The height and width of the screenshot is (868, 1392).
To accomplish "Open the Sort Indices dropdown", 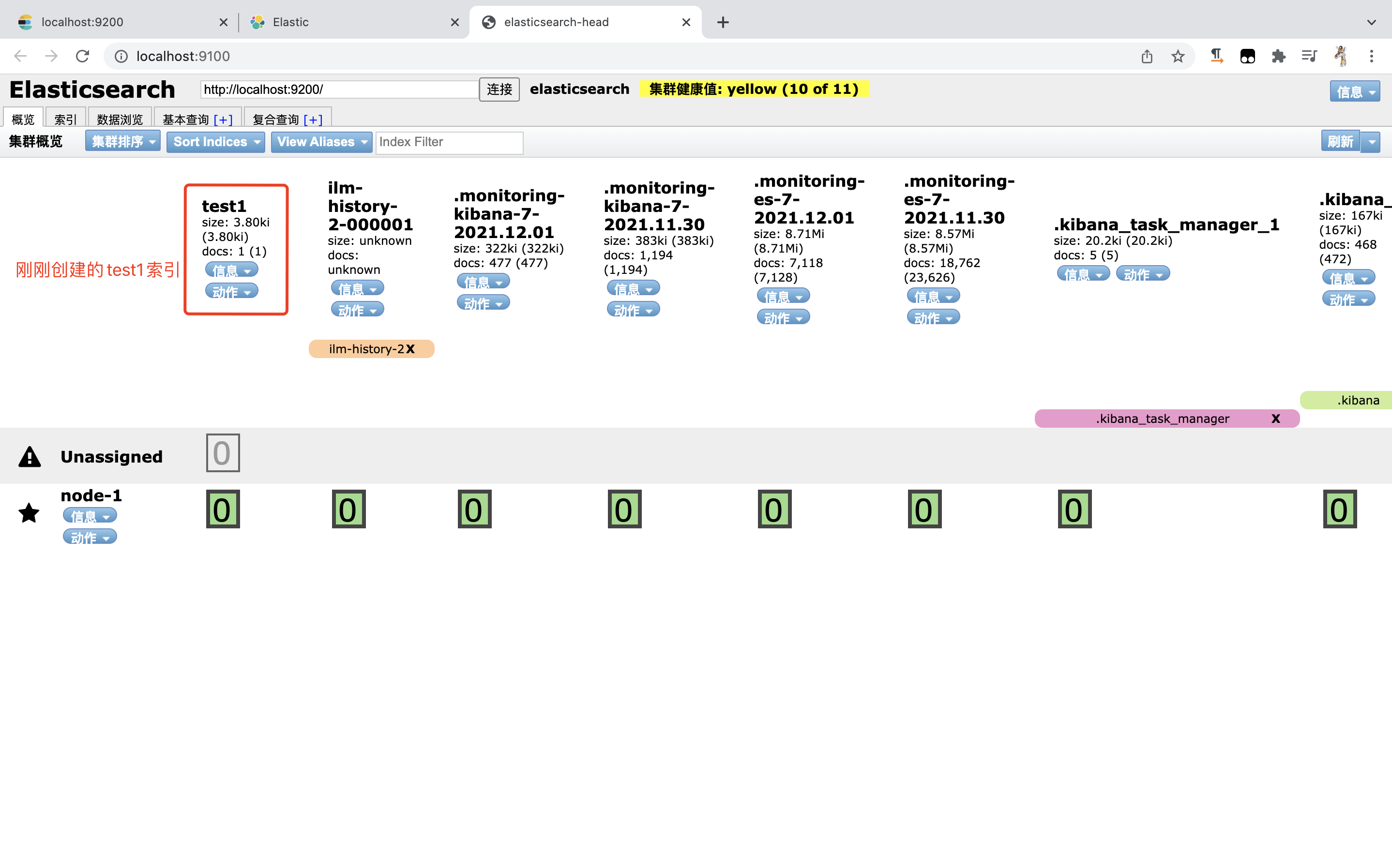I will (216, 142).
